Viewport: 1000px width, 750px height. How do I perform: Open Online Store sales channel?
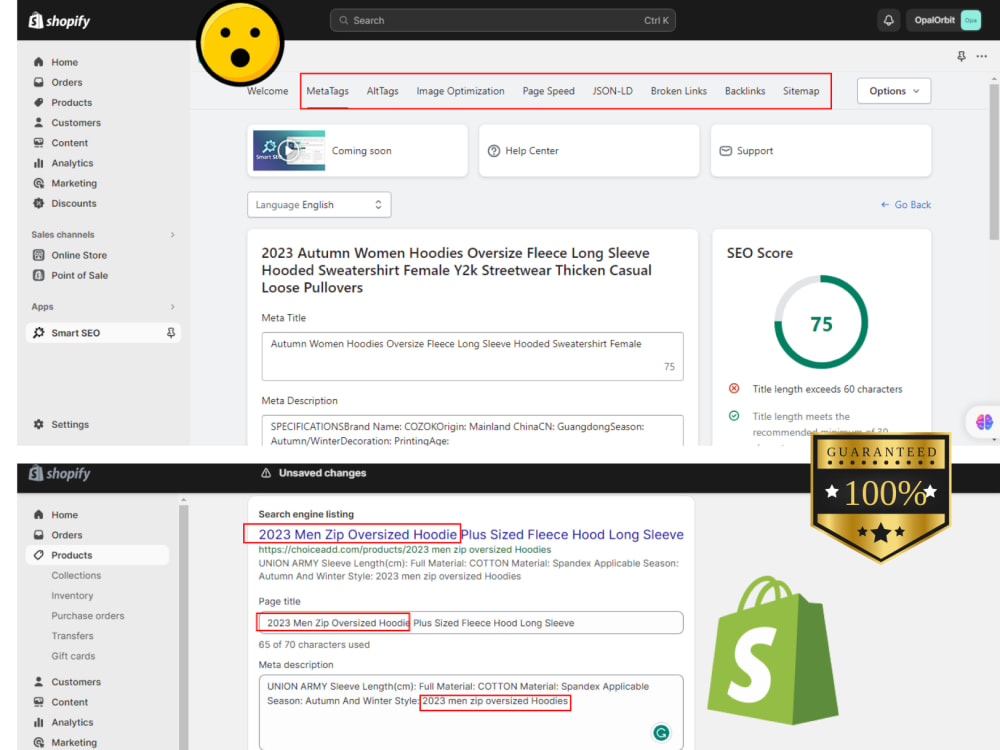(78, 255)
